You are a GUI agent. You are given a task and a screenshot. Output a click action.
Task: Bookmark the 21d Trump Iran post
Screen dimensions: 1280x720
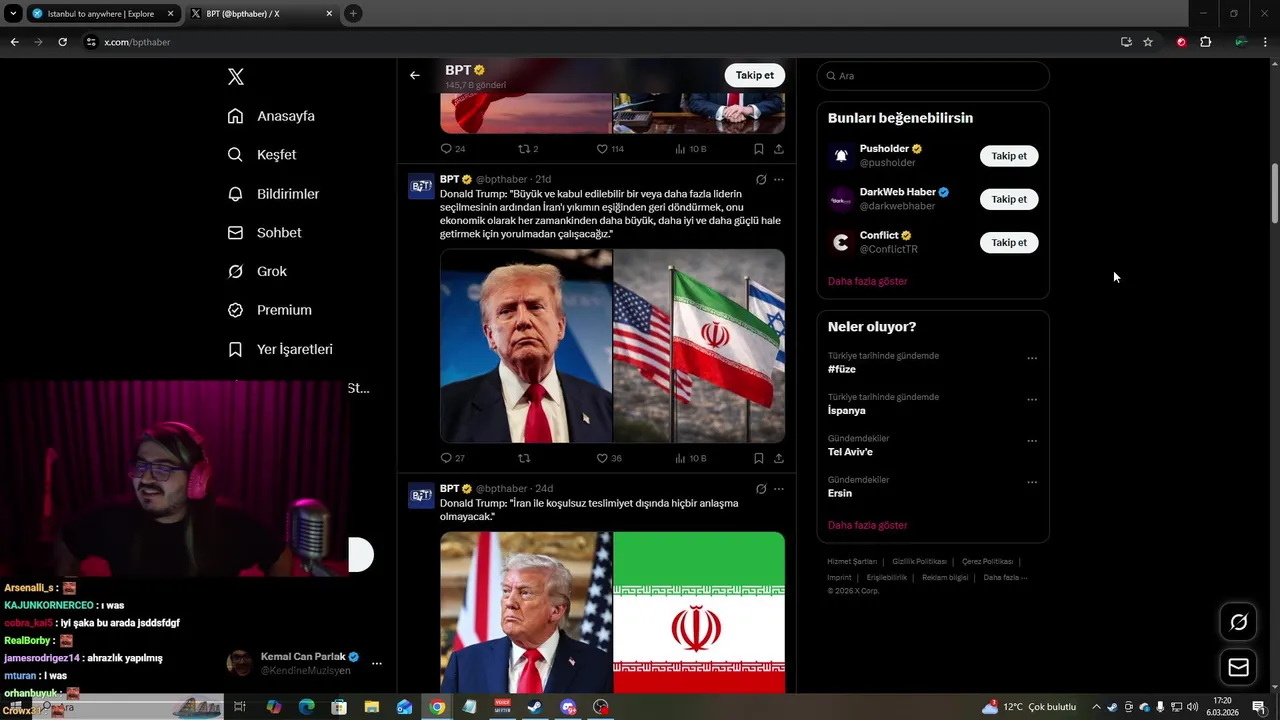click(x=759, y=458)
